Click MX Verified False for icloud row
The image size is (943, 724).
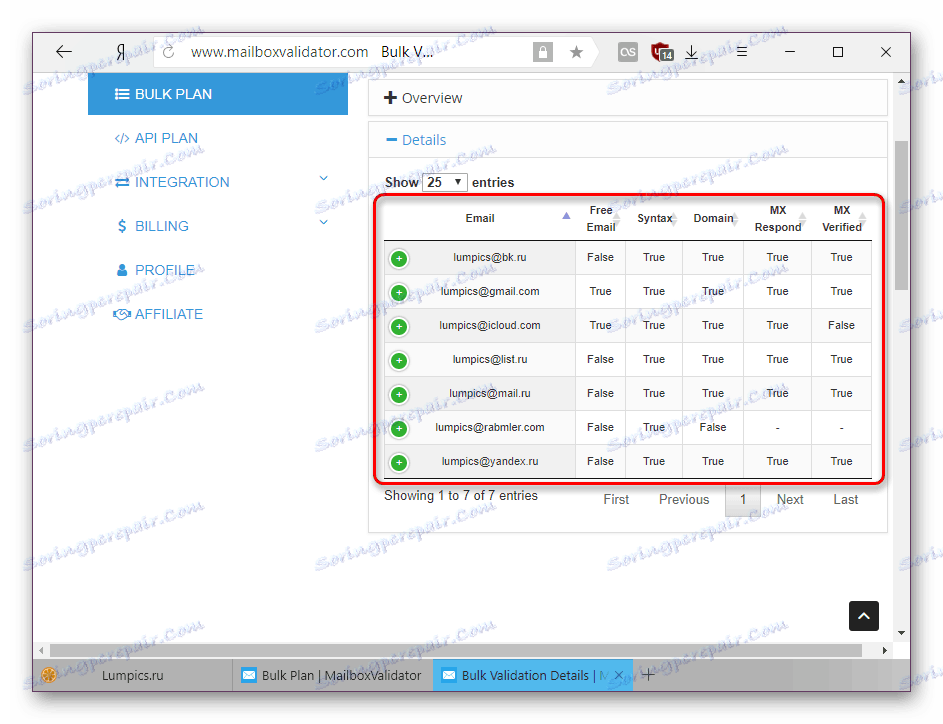pos(841,325)
